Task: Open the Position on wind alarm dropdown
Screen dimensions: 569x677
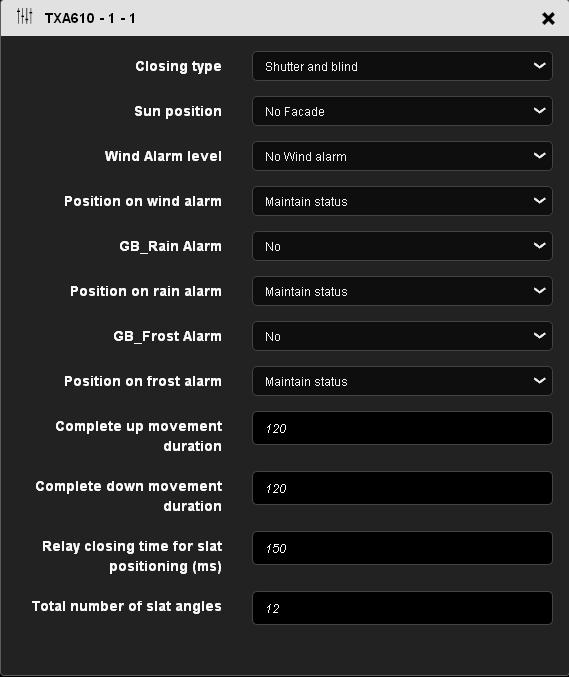Action: coord(402,201)
